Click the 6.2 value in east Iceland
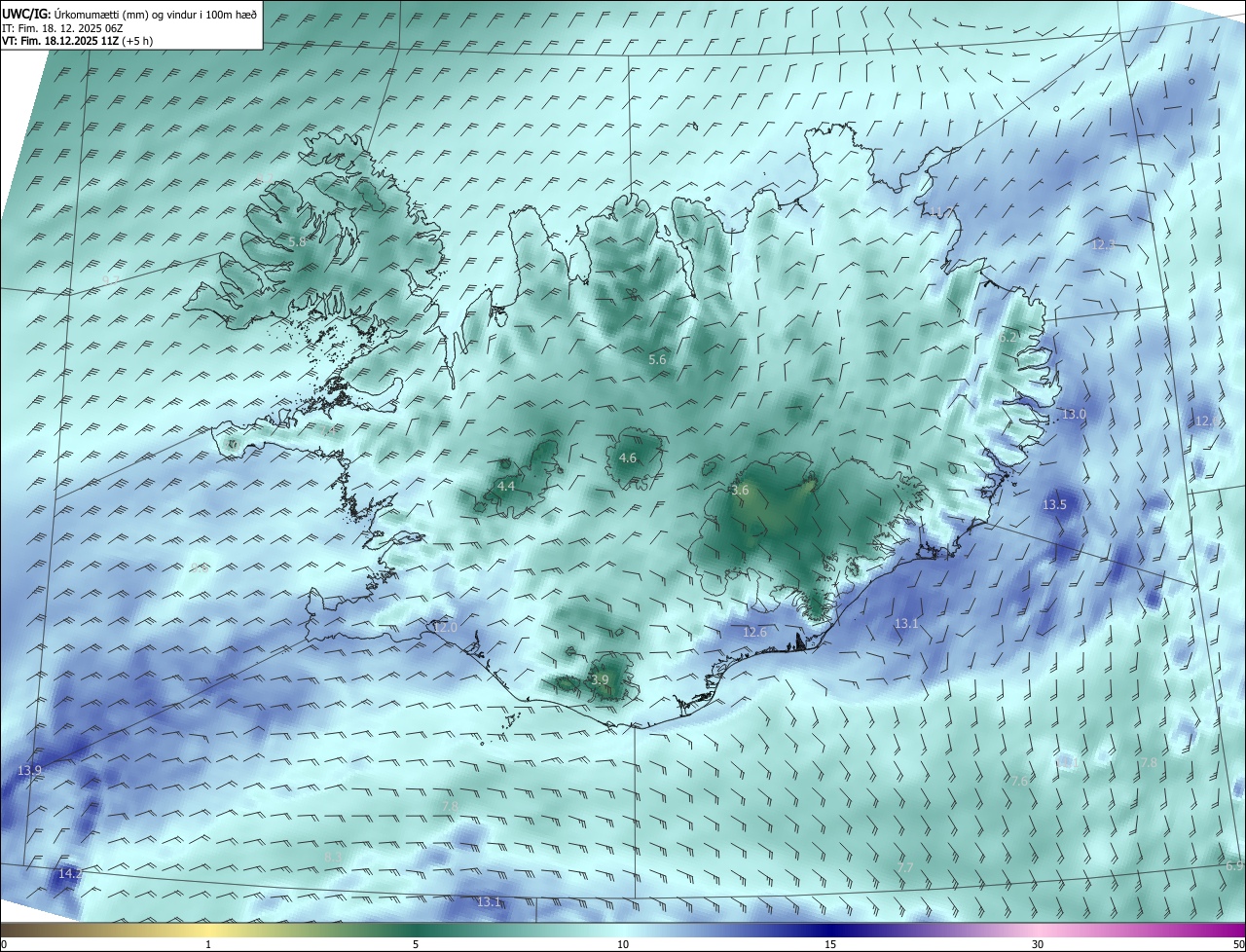Screen dimensions: 1246x952 coord(1008,336)
